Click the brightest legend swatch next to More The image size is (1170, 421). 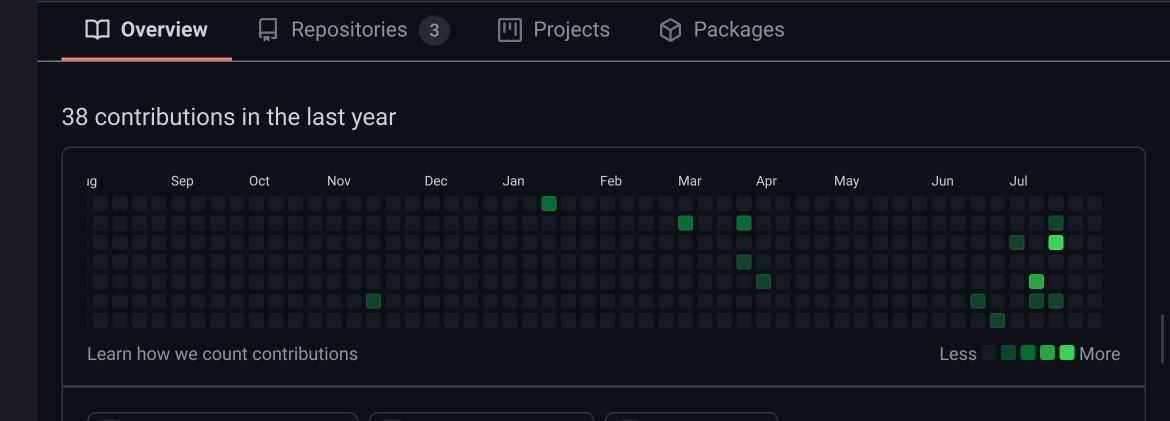coord(1066,353)
